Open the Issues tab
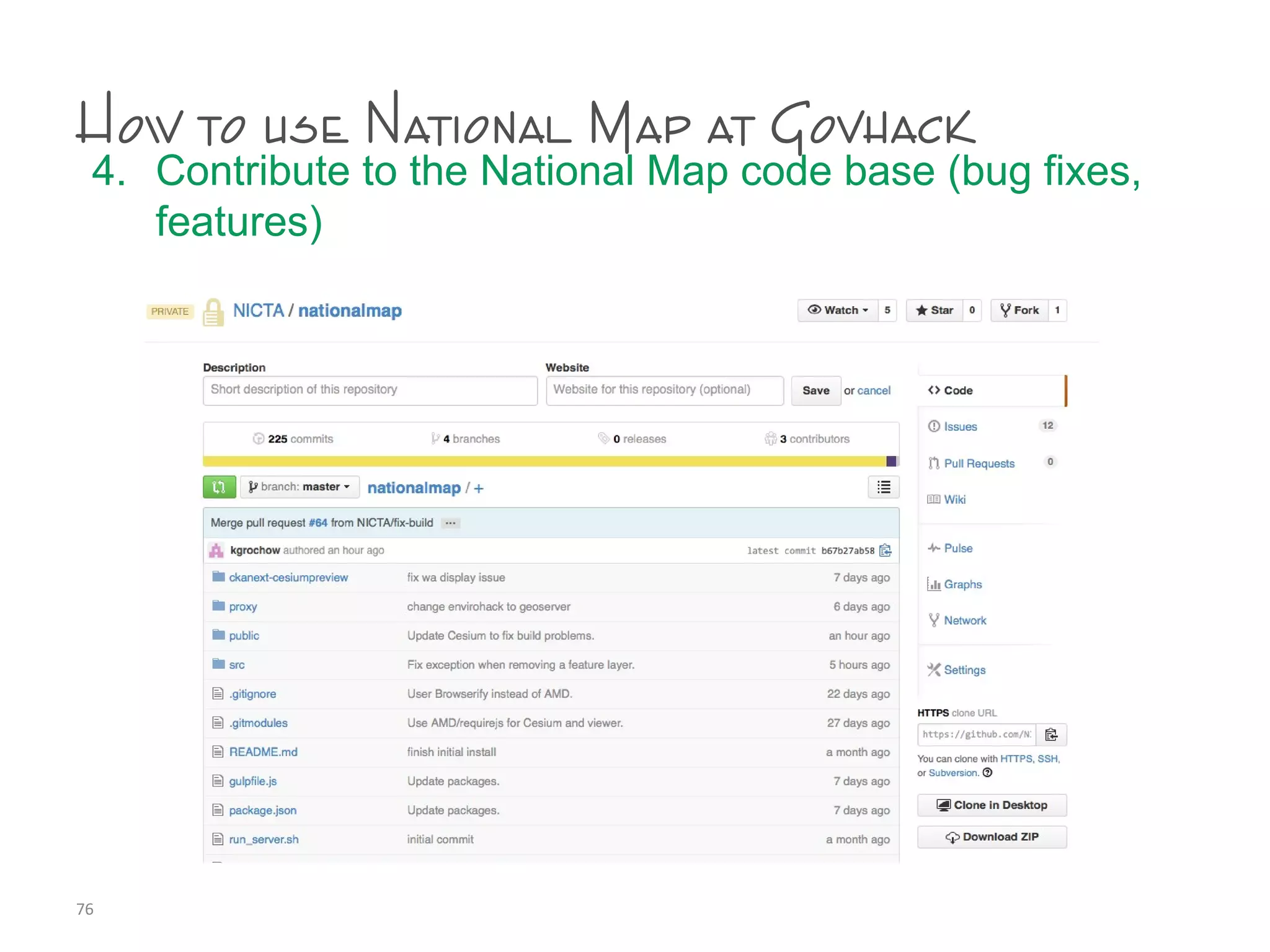 [960, 426]
